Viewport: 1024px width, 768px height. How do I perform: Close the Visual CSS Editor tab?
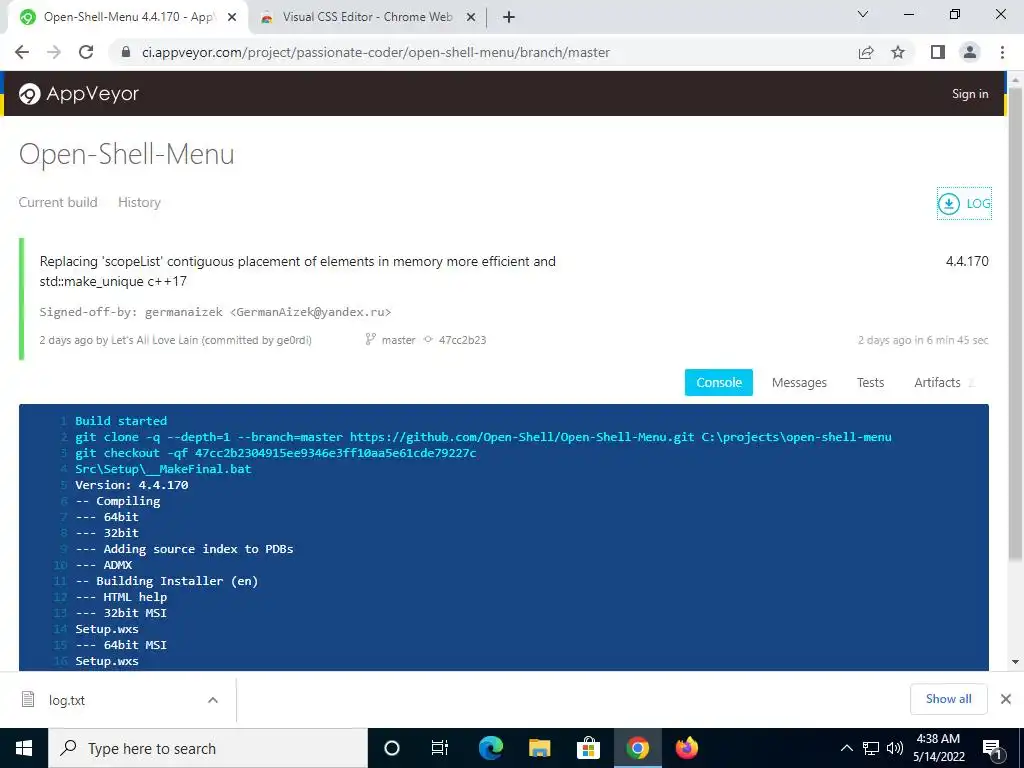[x=470, y=18]
